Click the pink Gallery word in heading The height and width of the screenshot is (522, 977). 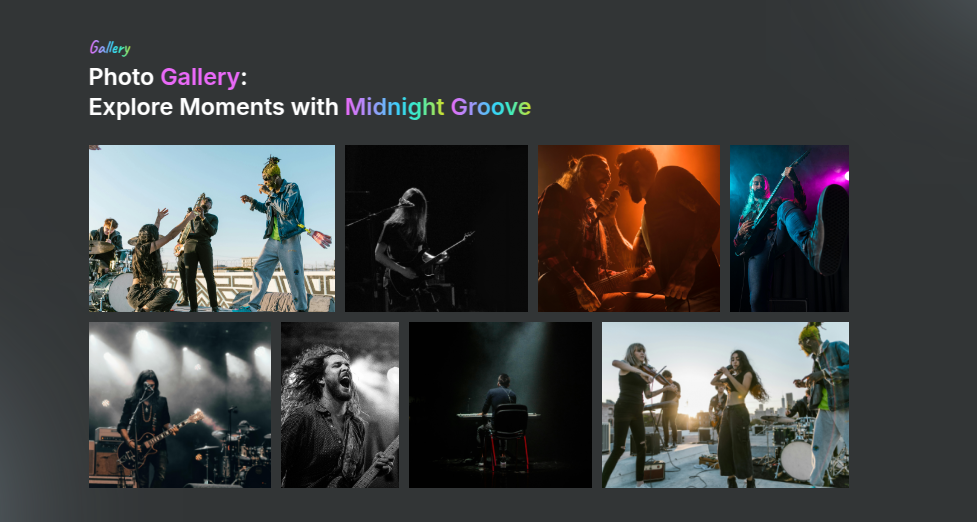tap(200, 77)
